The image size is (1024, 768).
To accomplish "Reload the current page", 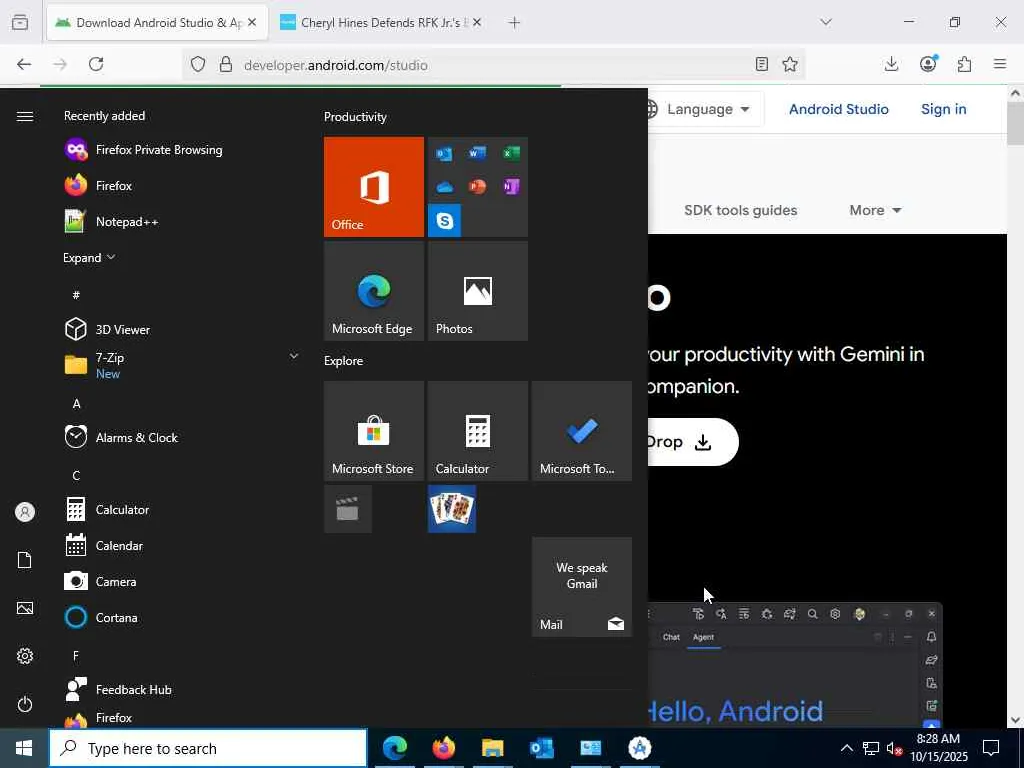I will tap(96, 64).
